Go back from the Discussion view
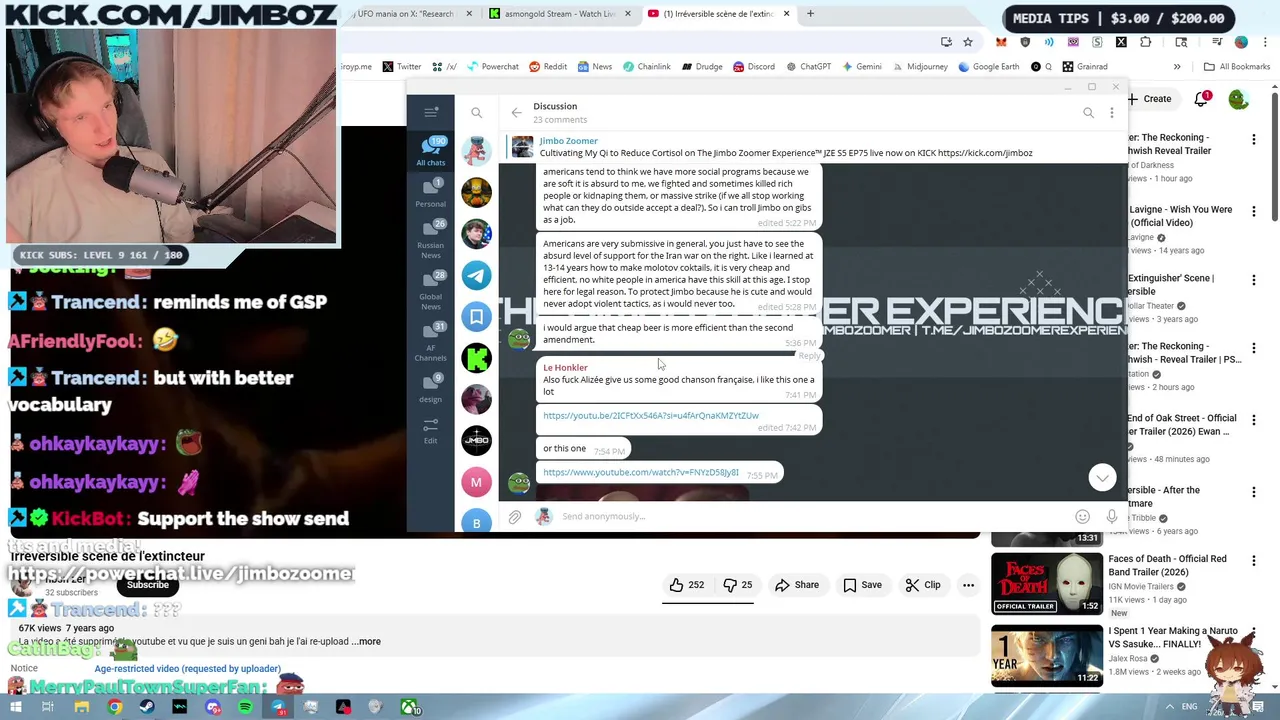Image resolution: width=1280 pixels, height=720 pixels. [x=516, y=113]
